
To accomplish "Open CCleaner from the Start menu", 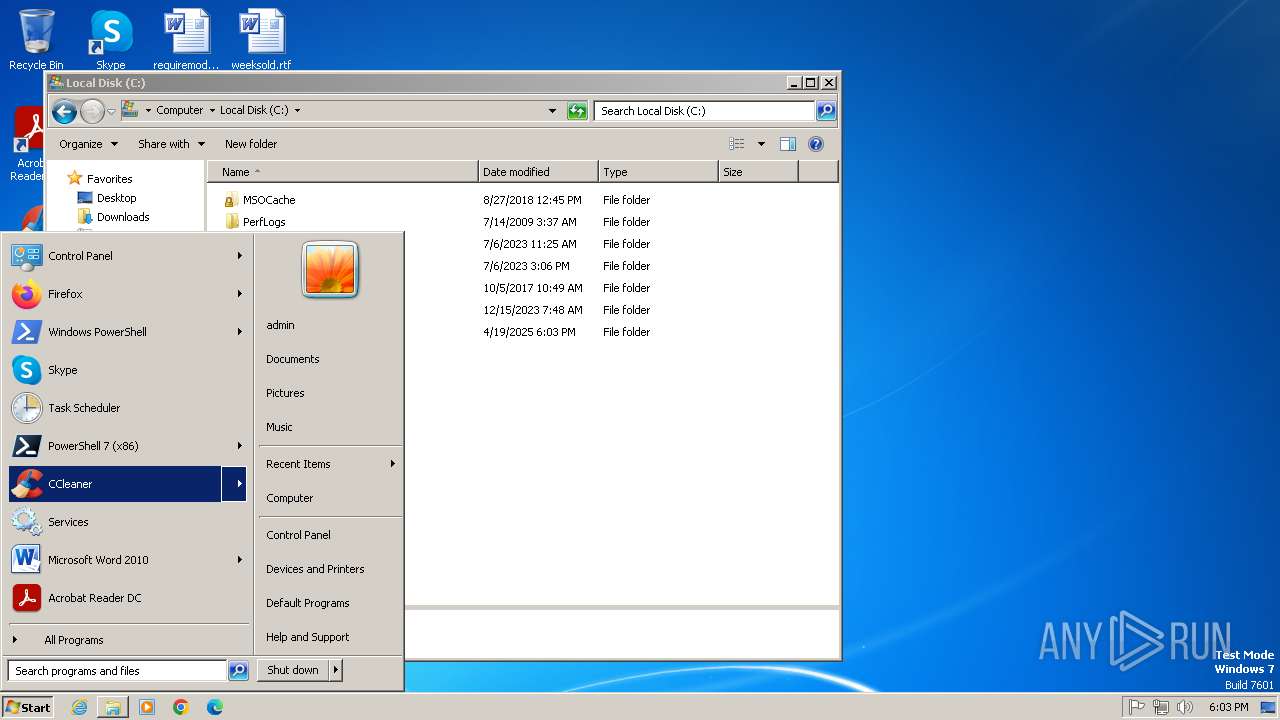I will (x=115, y=484).
